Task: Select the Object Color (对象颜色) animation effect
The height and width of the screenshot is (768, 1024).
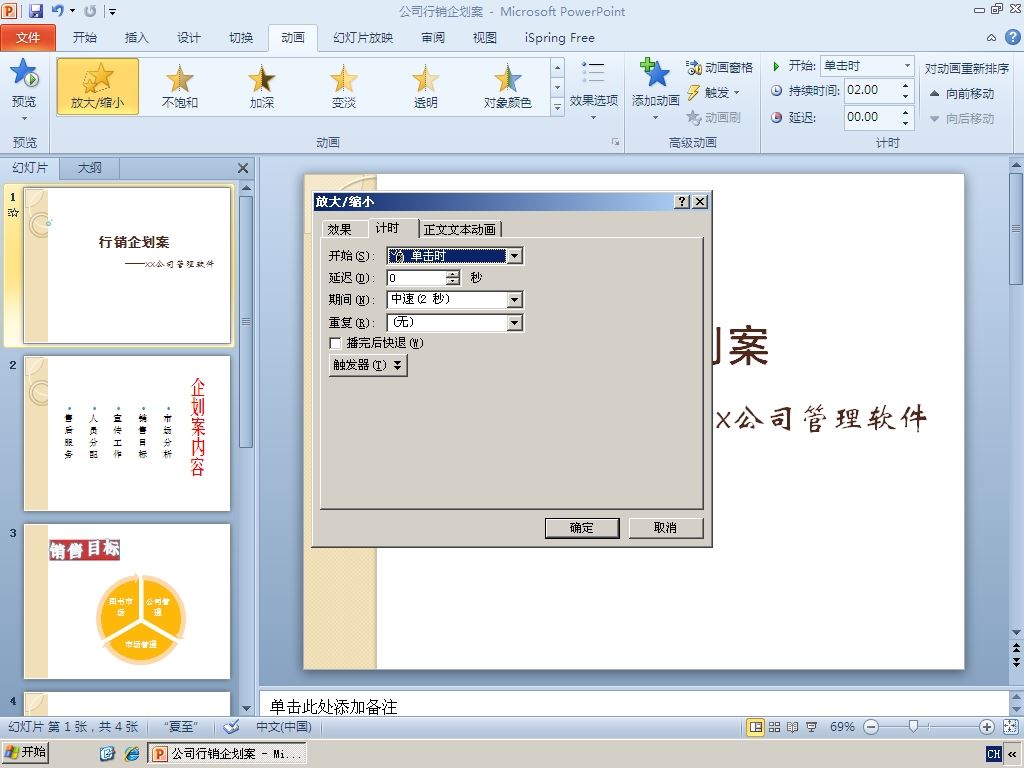Action: [507, 86]
